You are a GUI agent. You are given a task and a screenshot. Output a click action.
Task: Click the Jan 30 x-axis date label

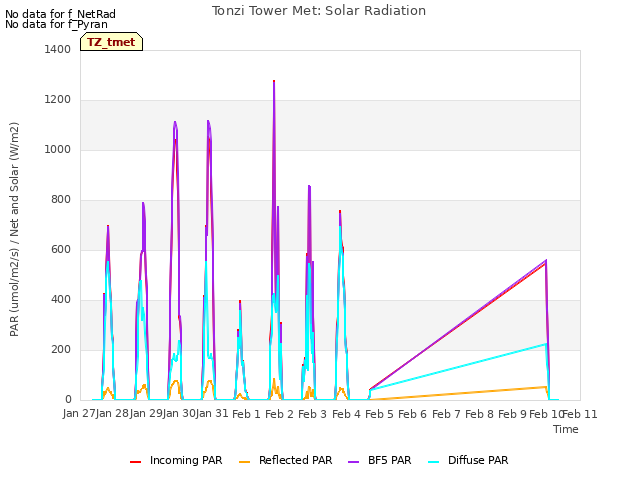[x=179, y=414]
